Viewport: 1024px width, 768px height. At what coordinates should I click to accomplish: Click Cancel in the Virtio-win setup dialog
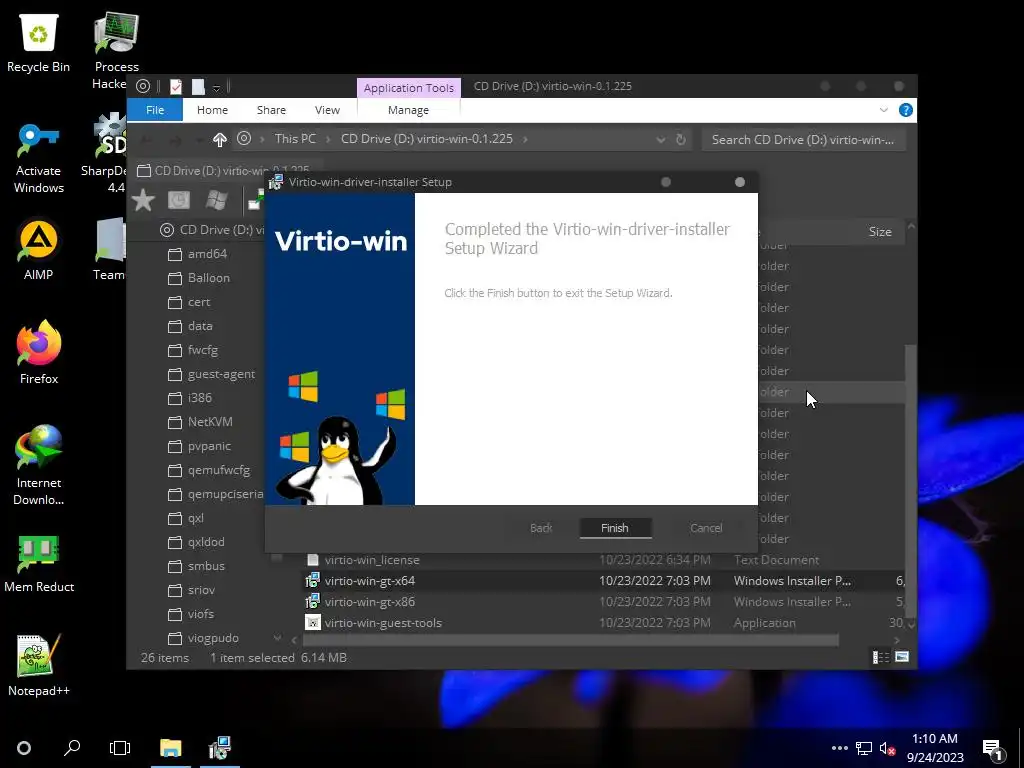pyautogui.click(x=706, y=528)
